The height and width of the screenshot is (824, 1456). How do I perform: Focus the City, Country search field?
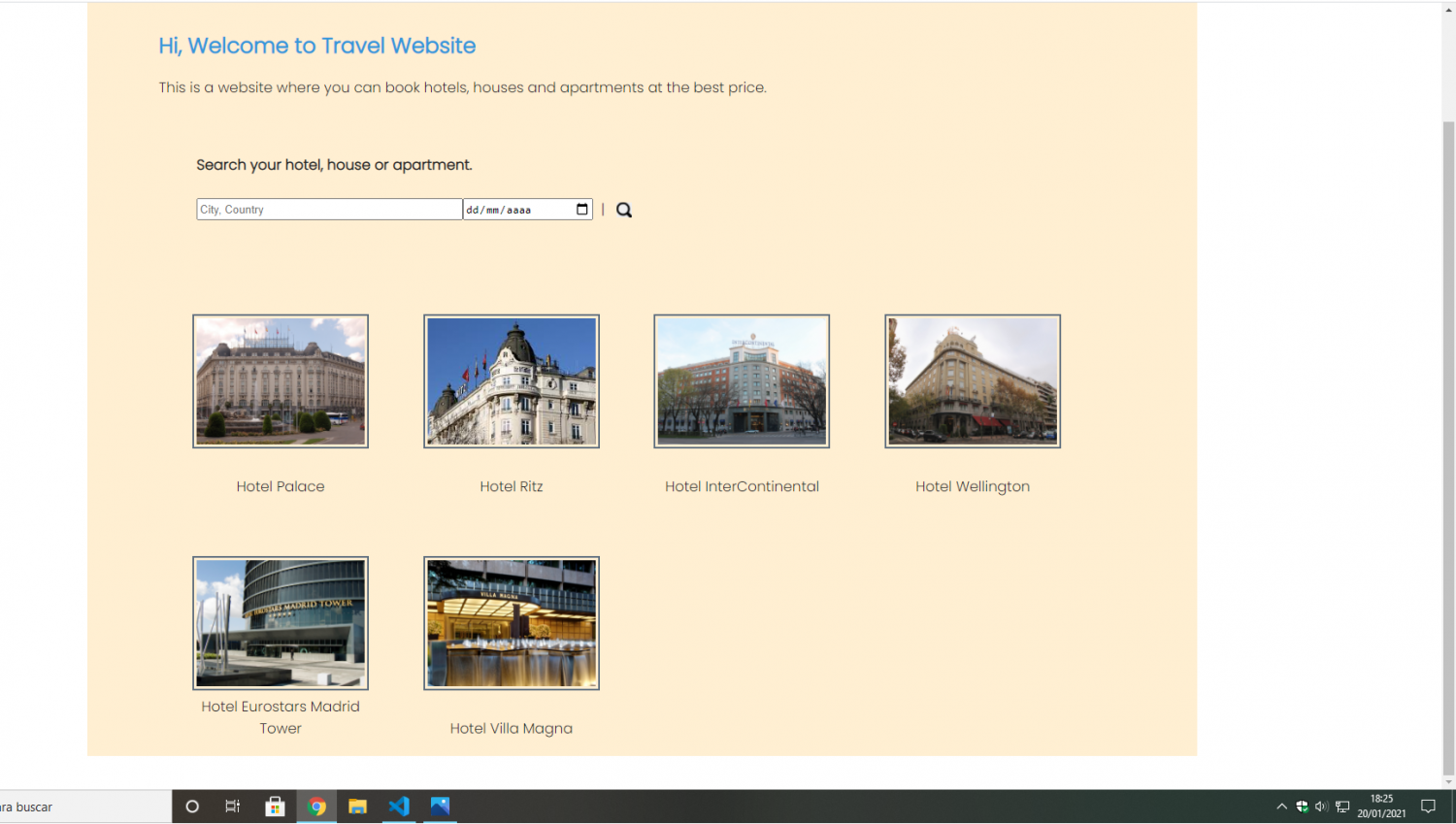tap(329, 209)
